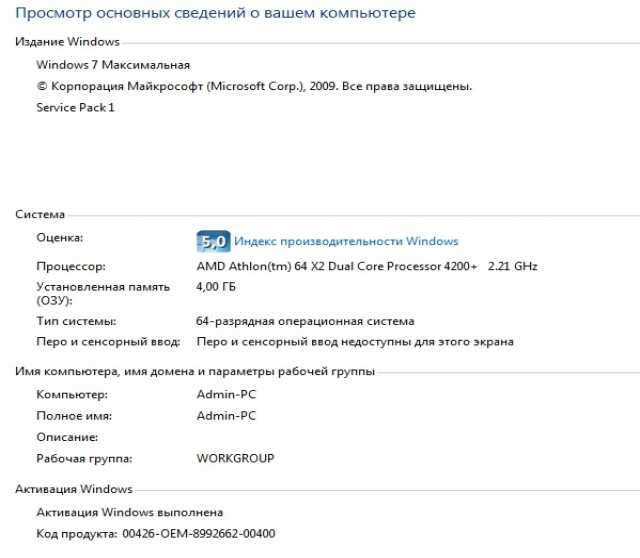Viewport: 640px width, 558px height.
Task: Click the Перо и сенсорный ввод недоступны text
Action: click(355, 342)
